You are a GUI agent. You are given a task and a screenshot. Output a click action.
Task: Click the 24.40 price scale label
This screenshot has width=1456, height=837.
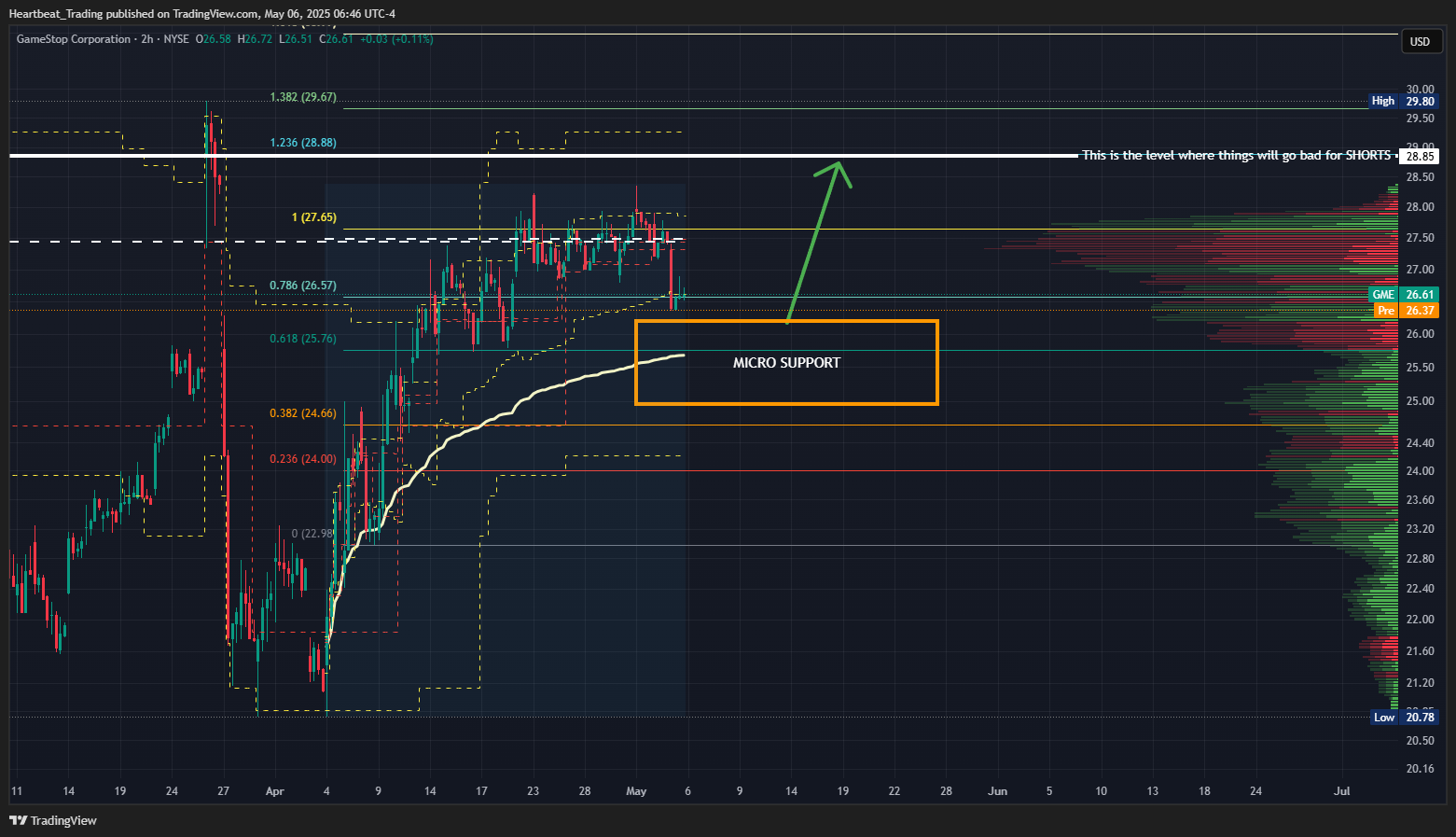coord(1420,443)
